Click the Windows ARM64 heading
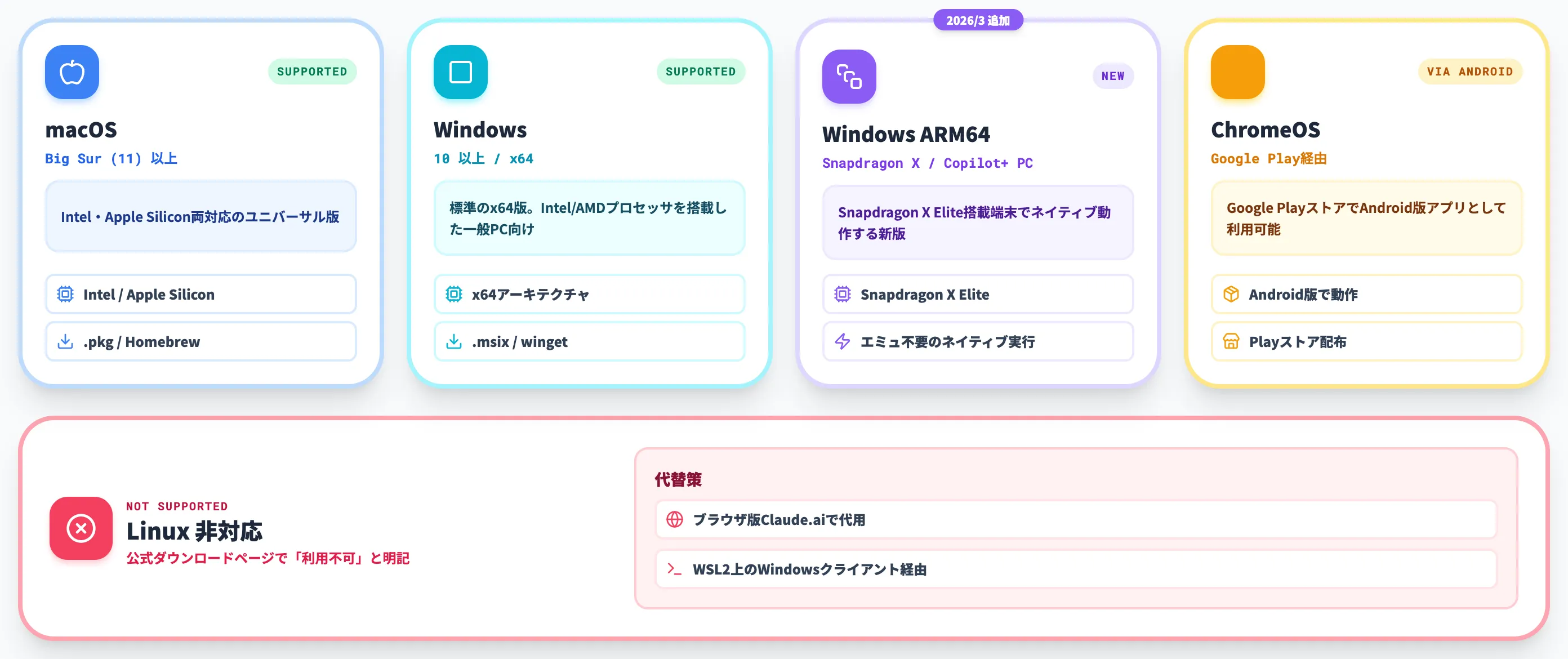The image size is (1568, 659). pos(906,135)
